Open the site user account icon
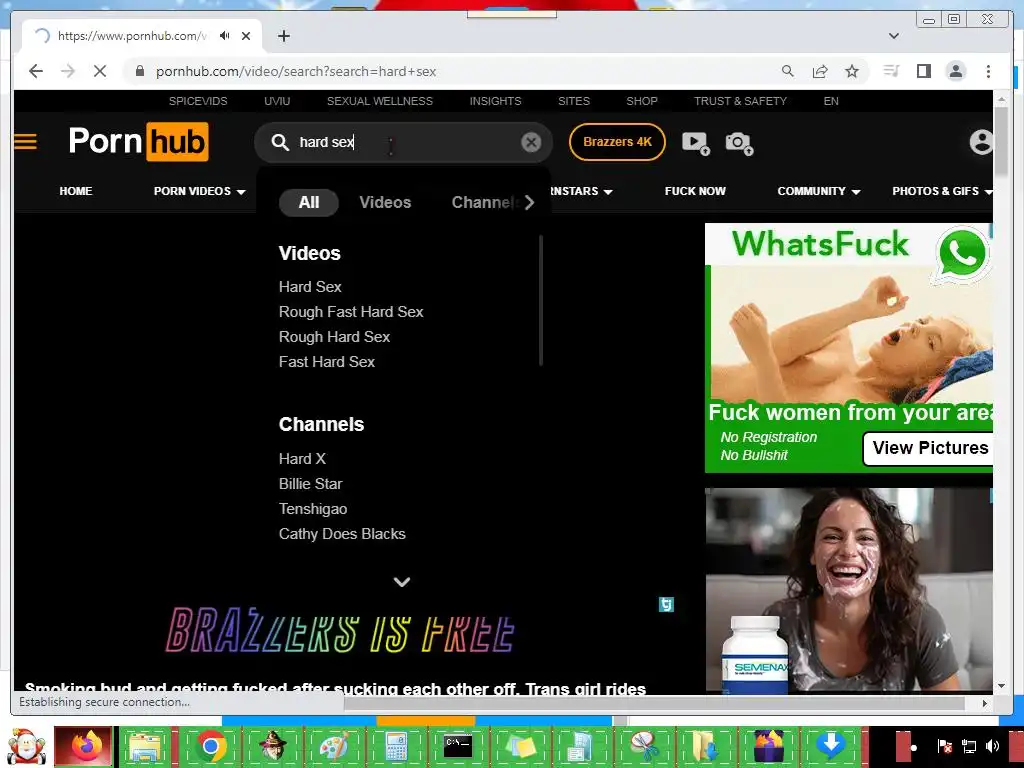 [981, 142]
